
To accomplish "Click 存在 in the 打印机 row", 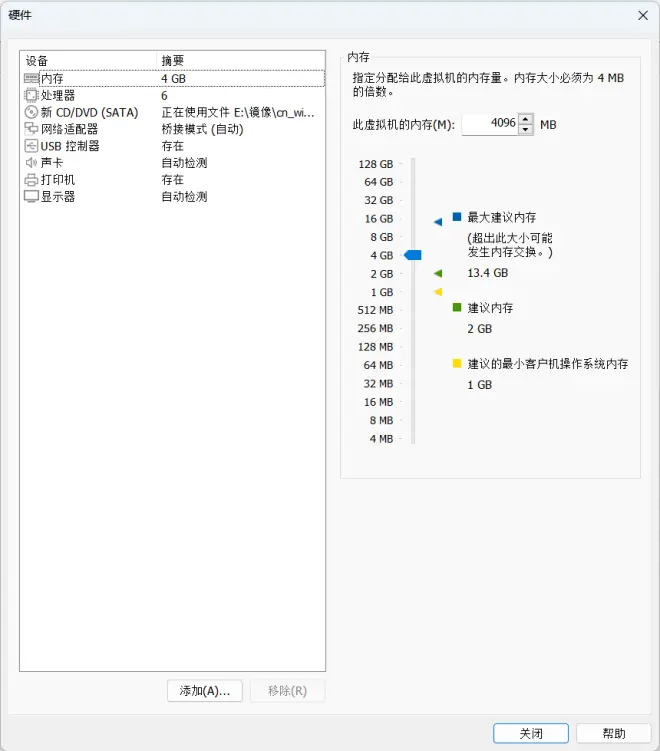I will [x=173, y=180].
